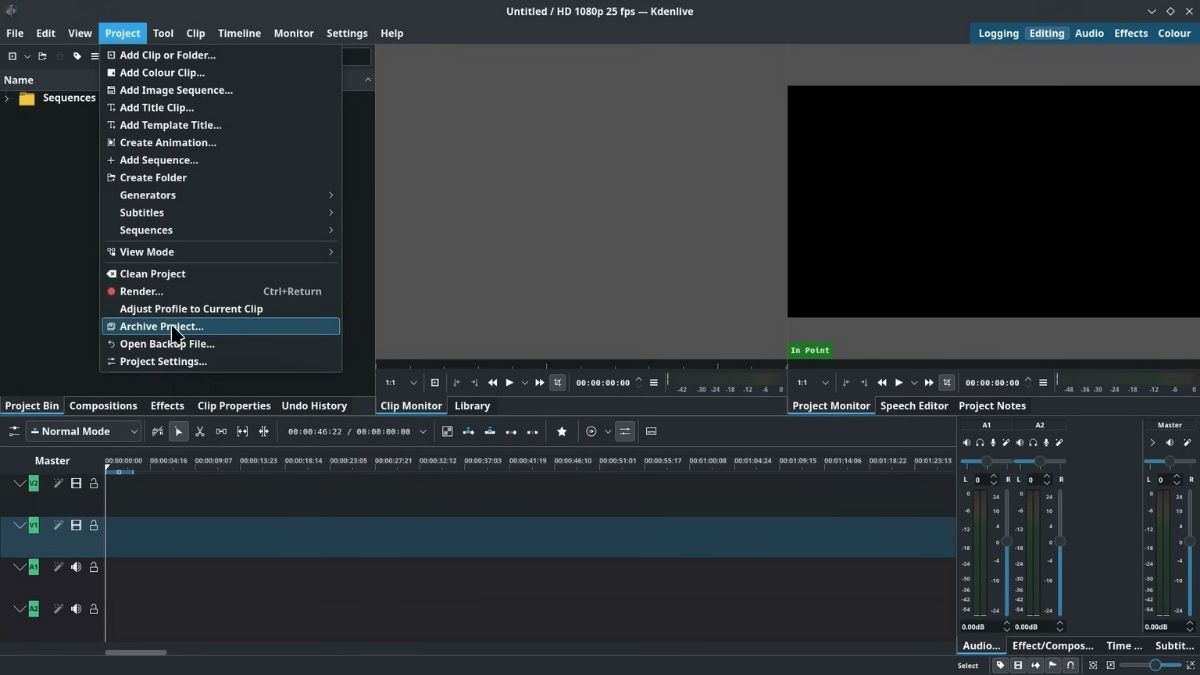
Task: Click the extract zone icon in timeline toolbar
Action: tap(511, 432)
